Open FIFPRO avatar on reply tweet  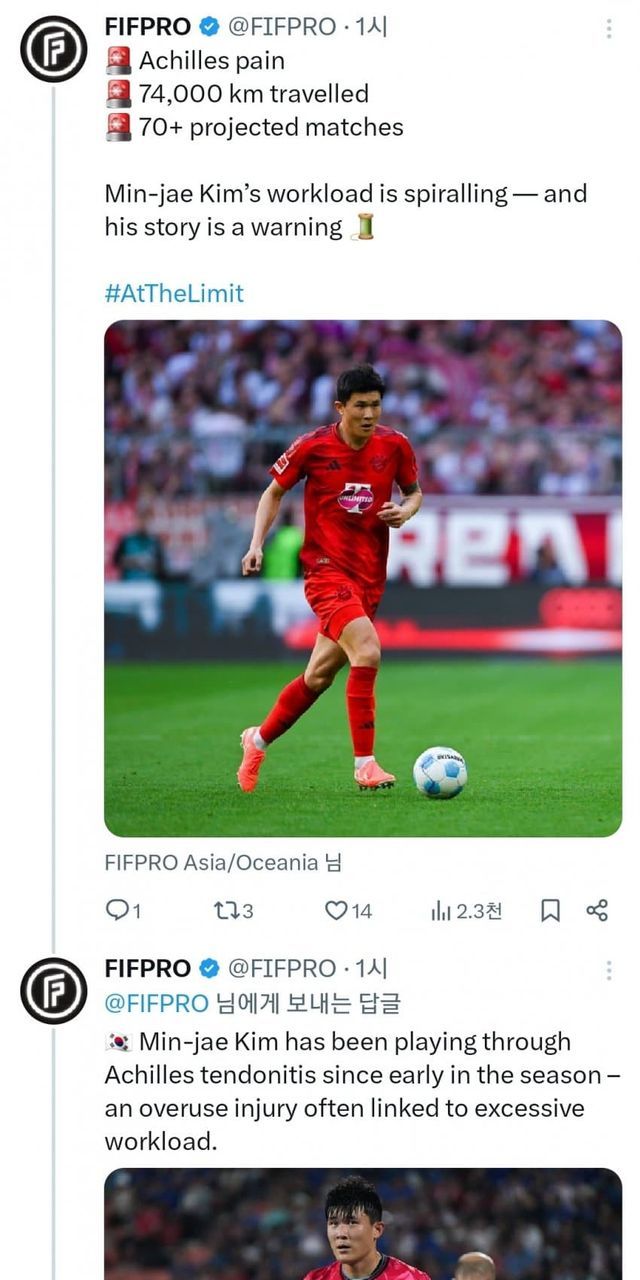coord(54,990)
